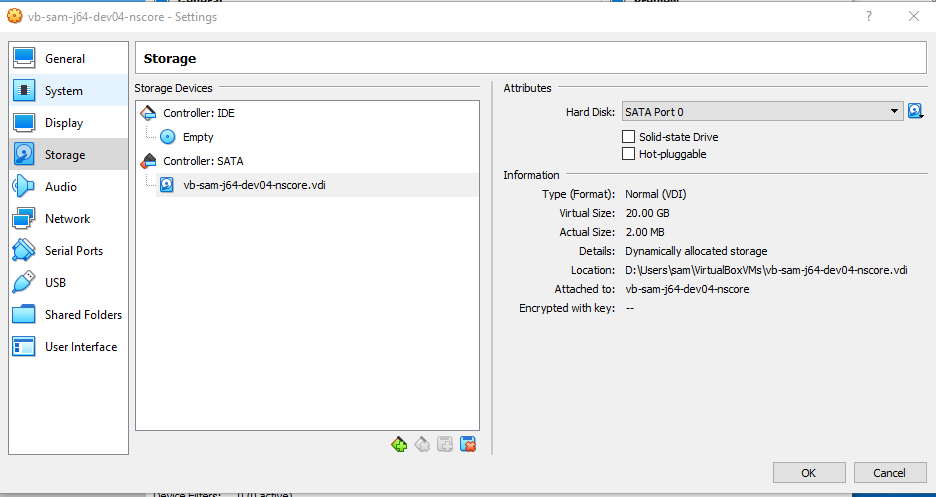Click the remove storage controller icon
The height and width of the screenshot is (497, 936).
422,444
